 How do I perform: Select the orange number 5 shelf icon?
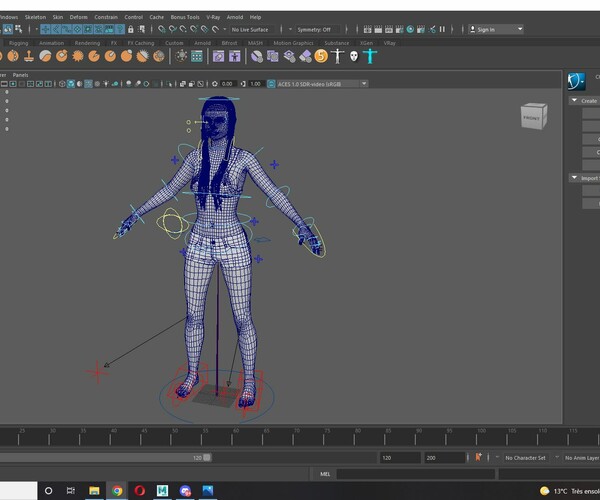[x=321, y=57]
